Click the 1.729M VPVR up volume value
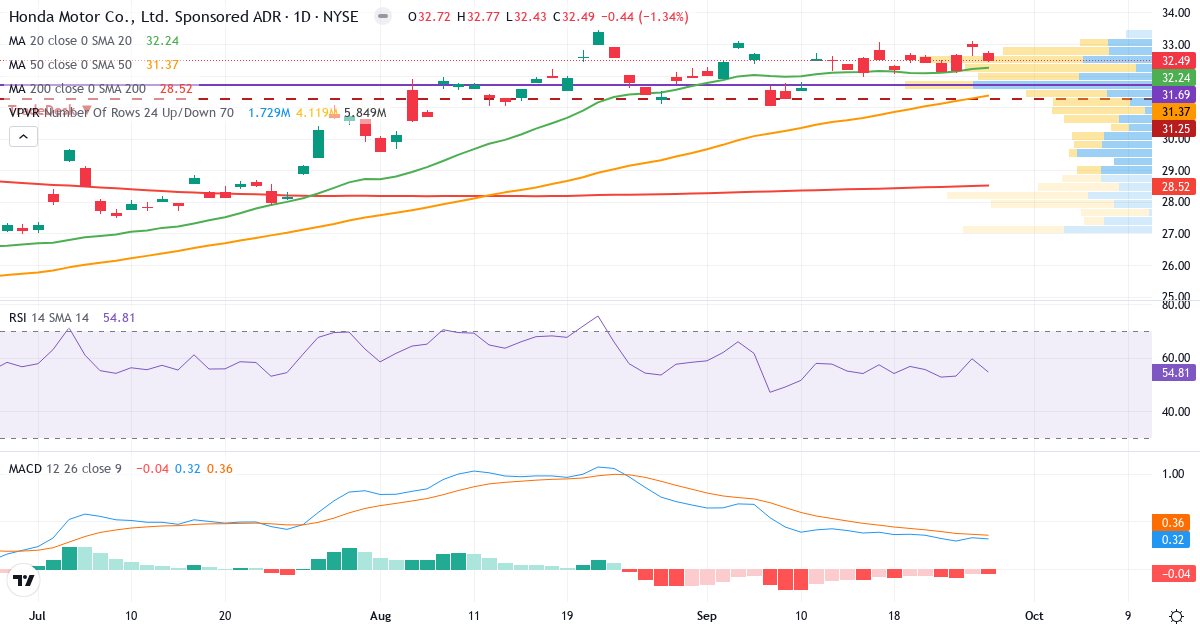Image resolution: width=1200 pixels, height=630 pixels. pyautogui.click(x=267, y=113)
